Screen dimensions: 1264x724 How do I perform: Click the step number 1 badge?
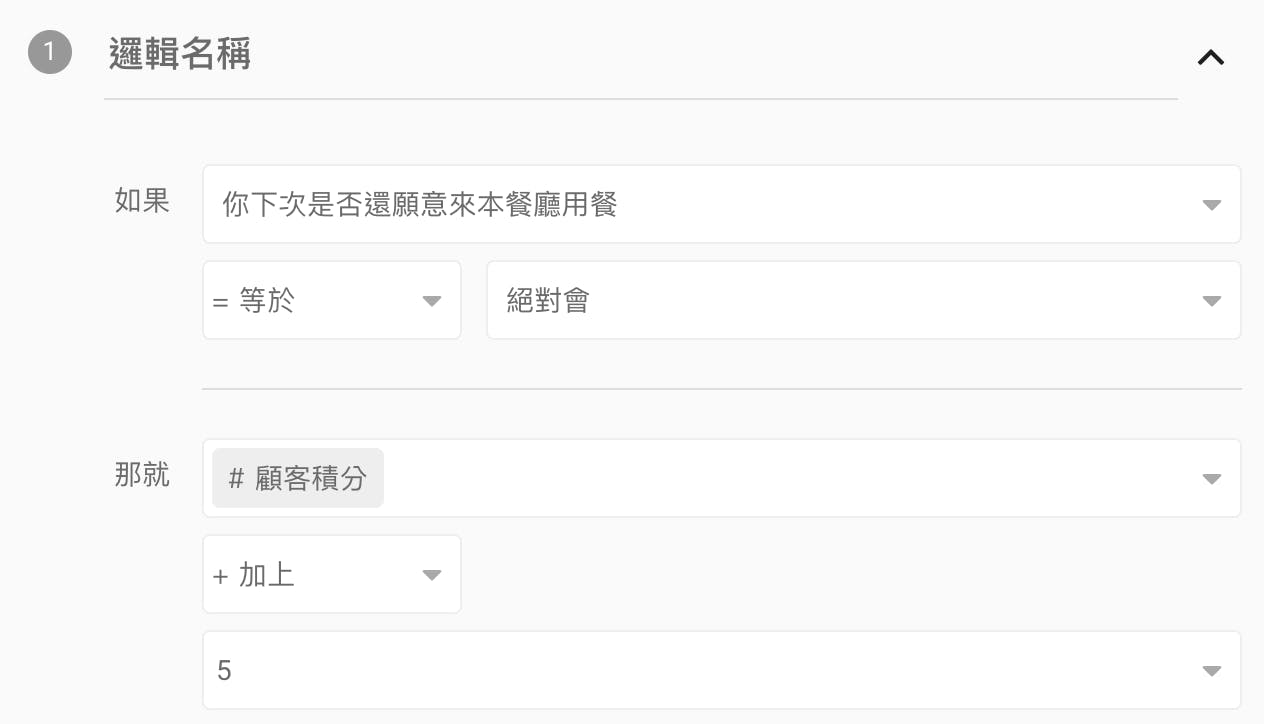pyautogui.click(x=50, y=54)
